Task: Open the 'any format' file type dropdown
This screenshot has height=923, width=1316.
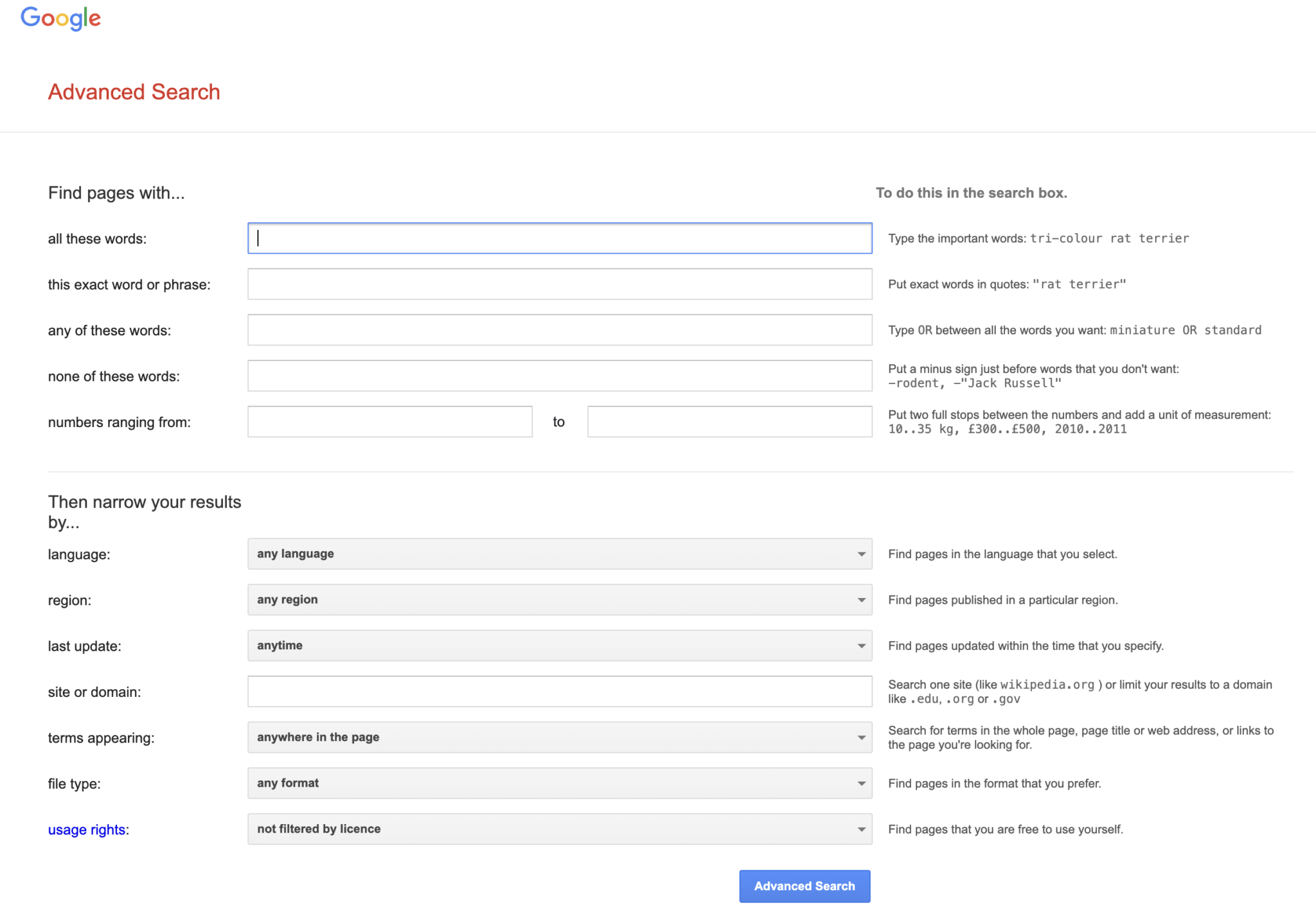Action: [560, 784]
